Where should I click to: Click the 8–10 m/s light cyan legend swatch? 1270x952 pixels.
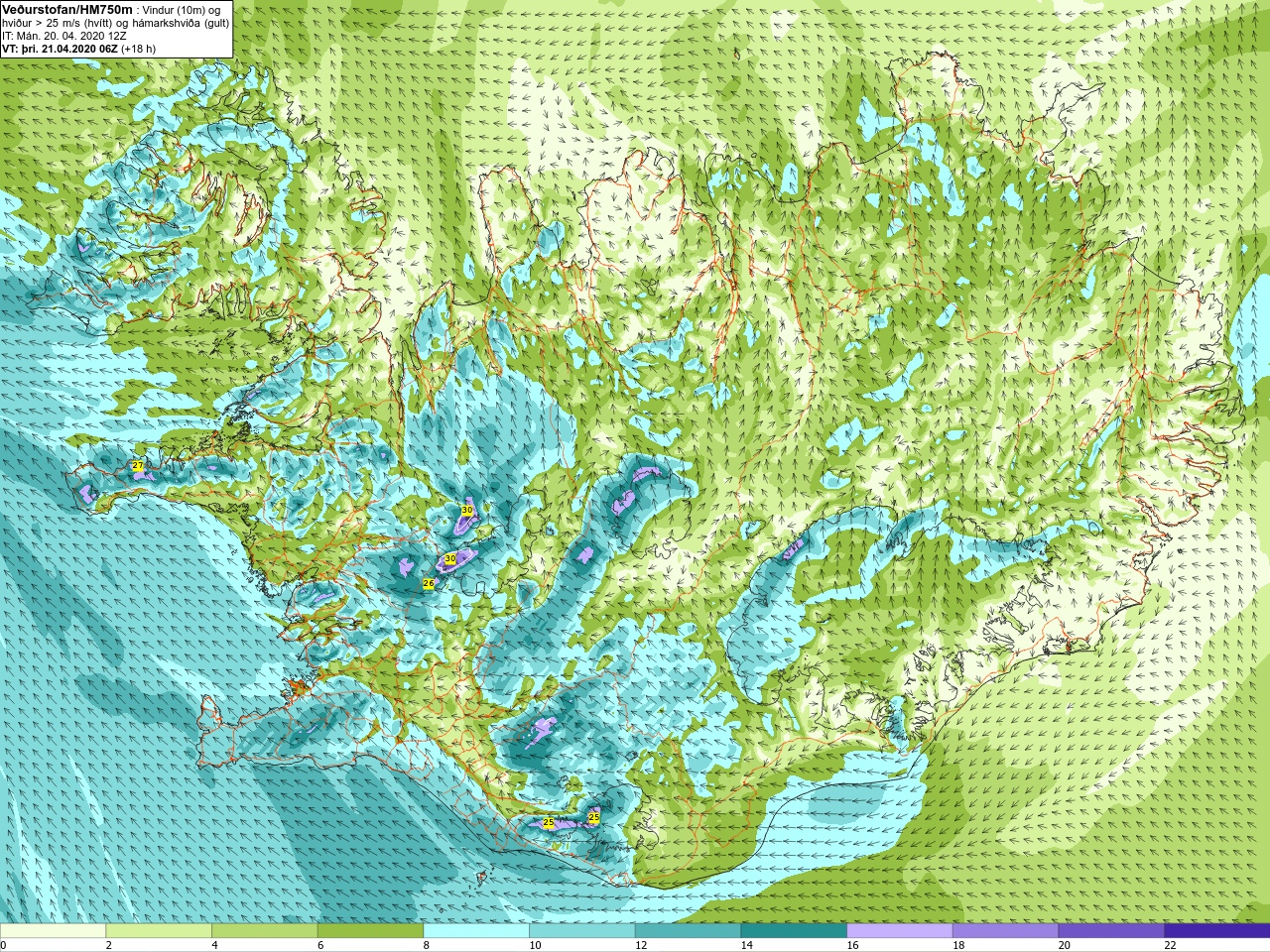[x=476, y=931]
